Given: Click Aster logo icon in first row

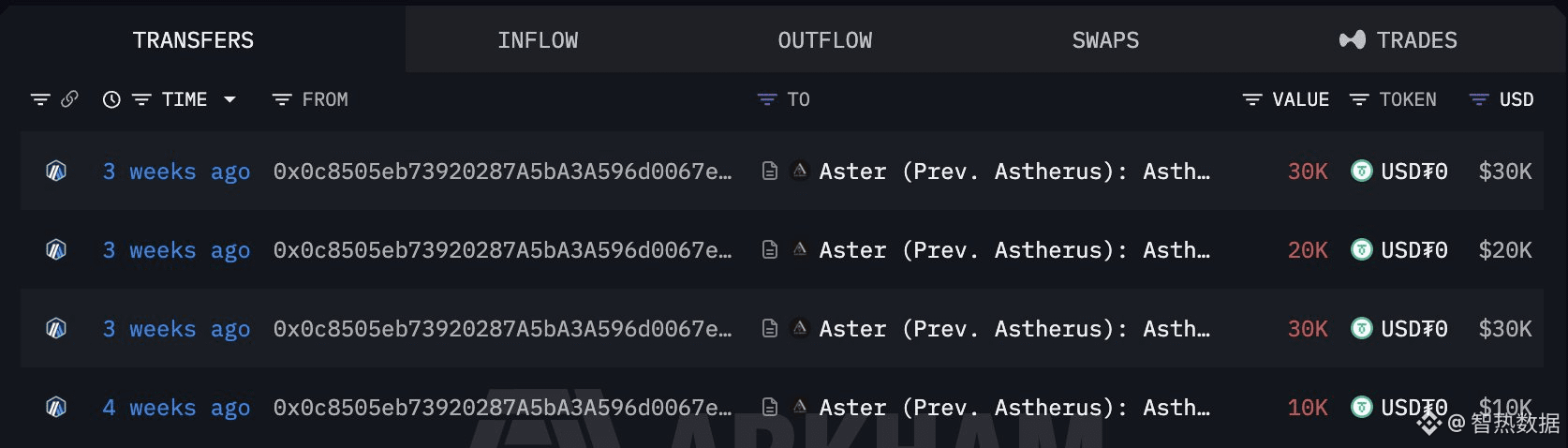Looking at the screenshot, I should [799, 171].
